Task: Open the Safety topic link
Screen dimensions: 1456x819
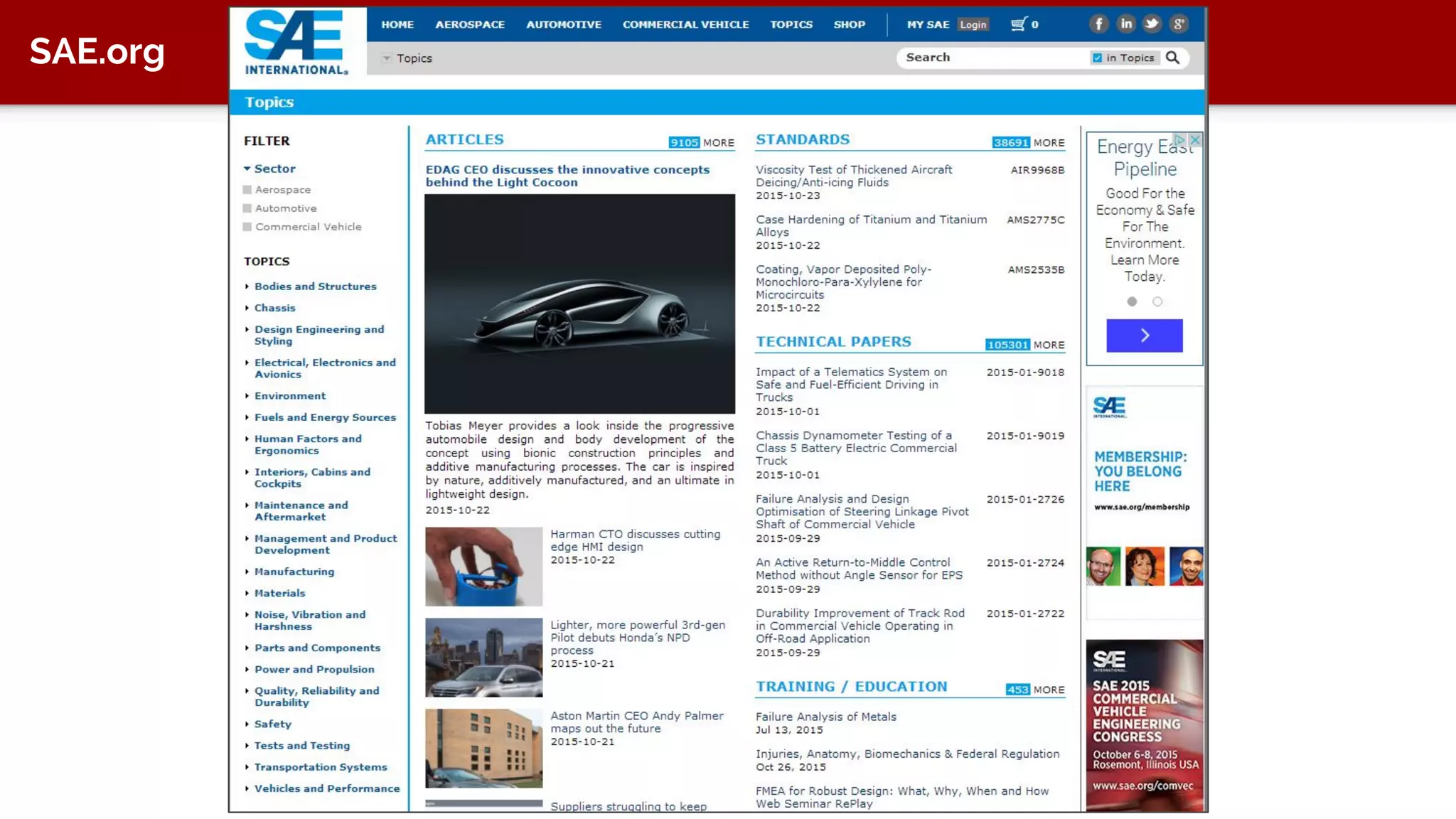Action: pos(273,724)
